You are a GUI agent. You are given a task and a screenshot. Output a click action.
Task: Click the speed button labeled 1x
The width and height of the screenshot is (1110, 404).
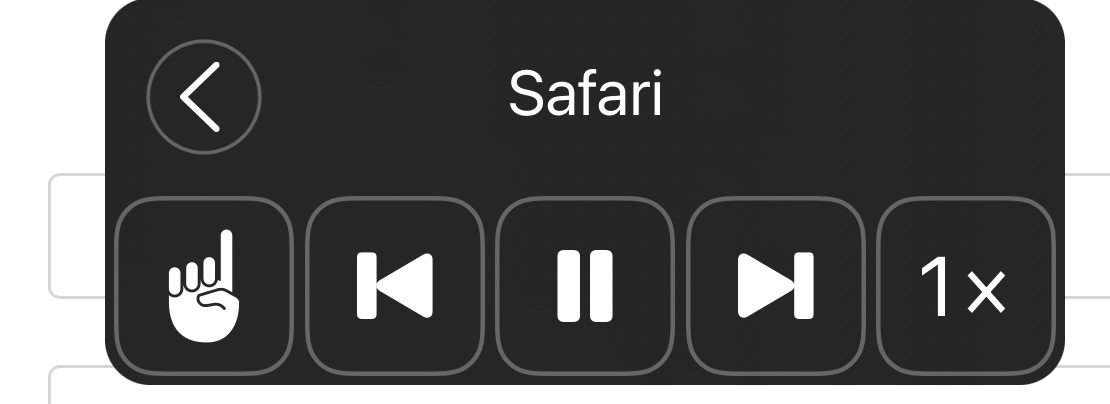tap(966, 286)
